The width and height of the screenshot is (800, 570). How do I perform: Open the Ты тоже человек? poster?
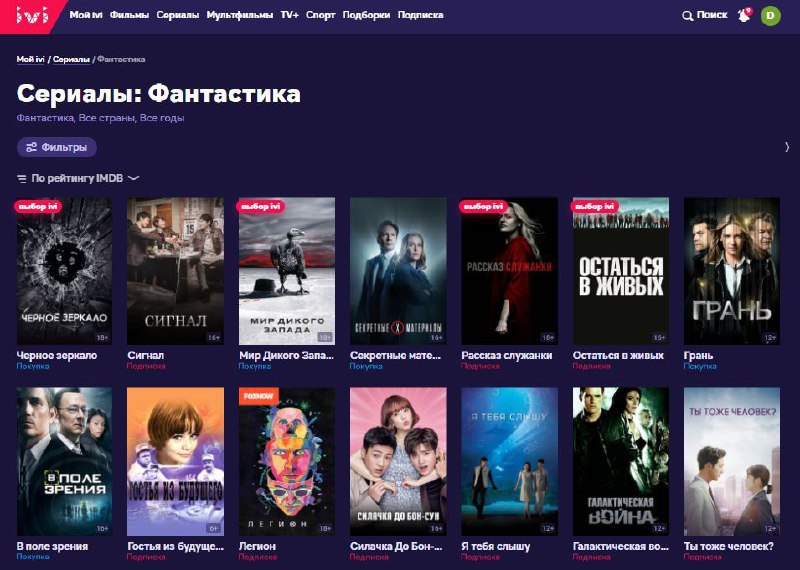click(x=732, y=461)
